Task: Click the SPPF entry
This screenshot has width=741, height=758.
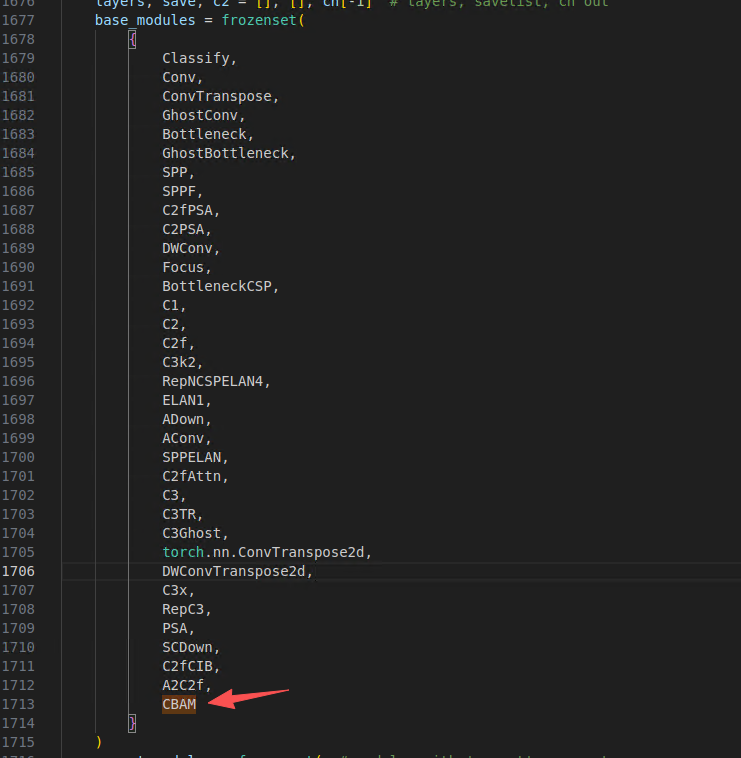Action: (x=179, y=191)
